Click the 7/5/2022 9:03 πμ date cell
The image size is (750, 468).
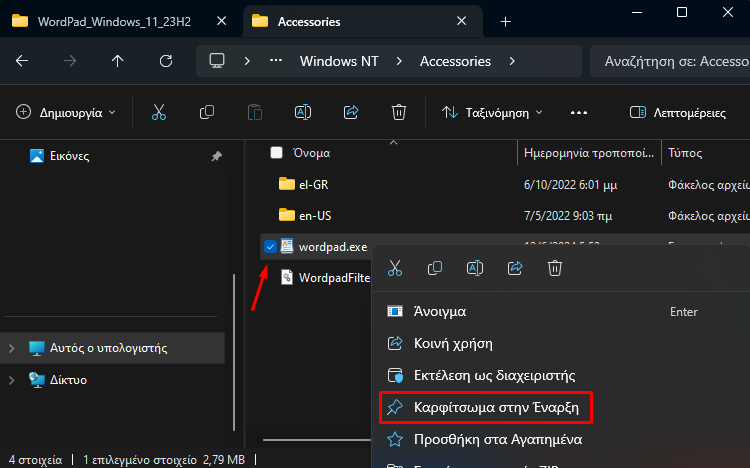click(568, 216)
